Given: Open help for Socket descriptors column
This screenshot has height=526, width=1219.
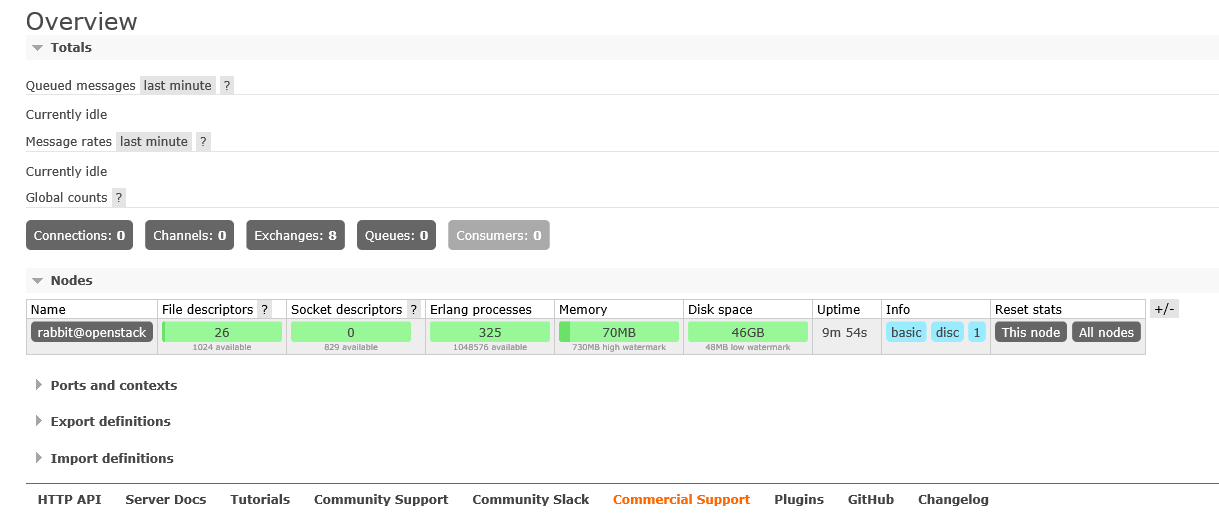Looking at the screenshot, I should [x=413, y=310].
